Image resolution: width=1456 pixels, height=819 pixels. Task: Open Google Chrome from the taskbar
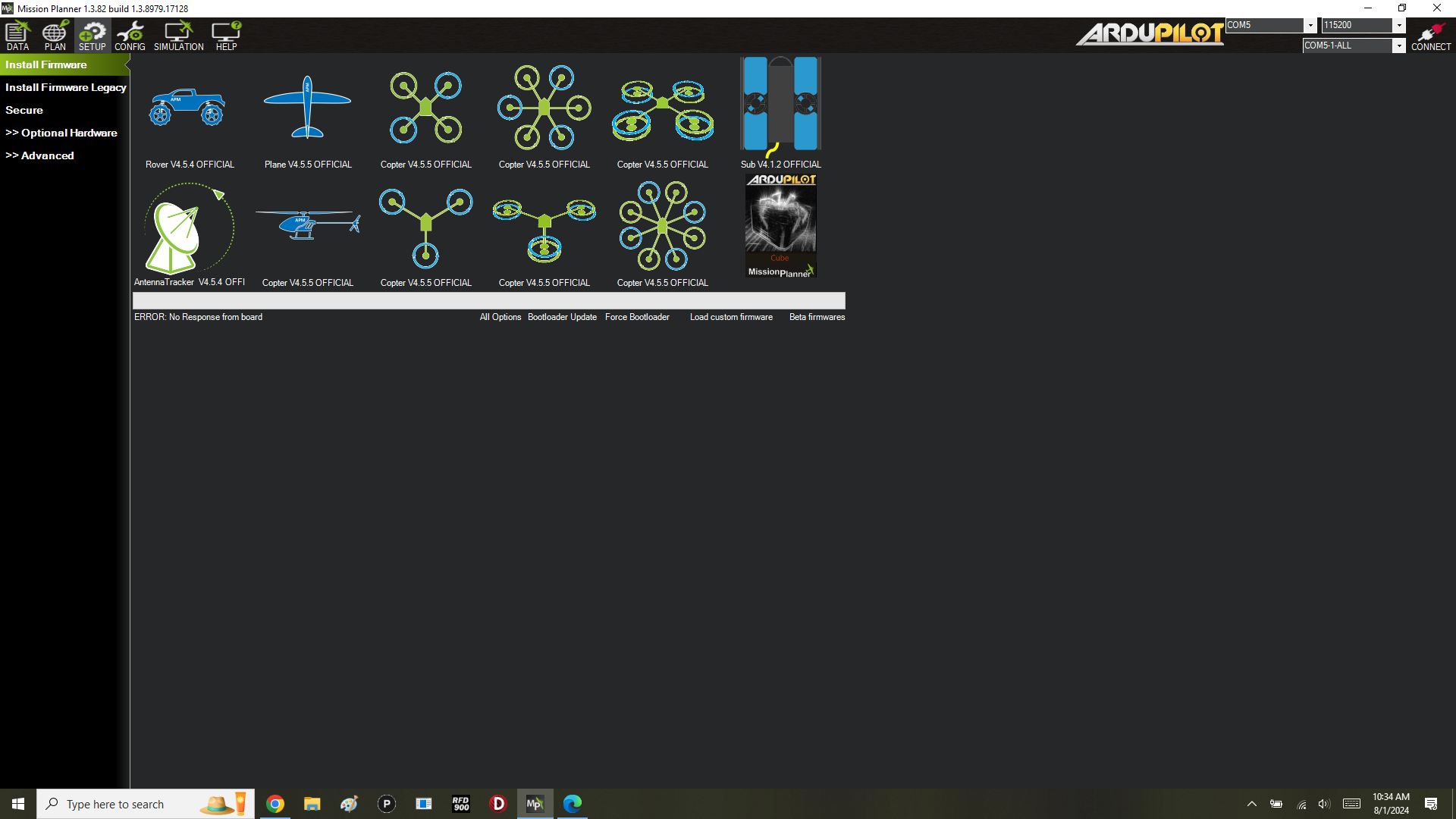coord(275,804)
